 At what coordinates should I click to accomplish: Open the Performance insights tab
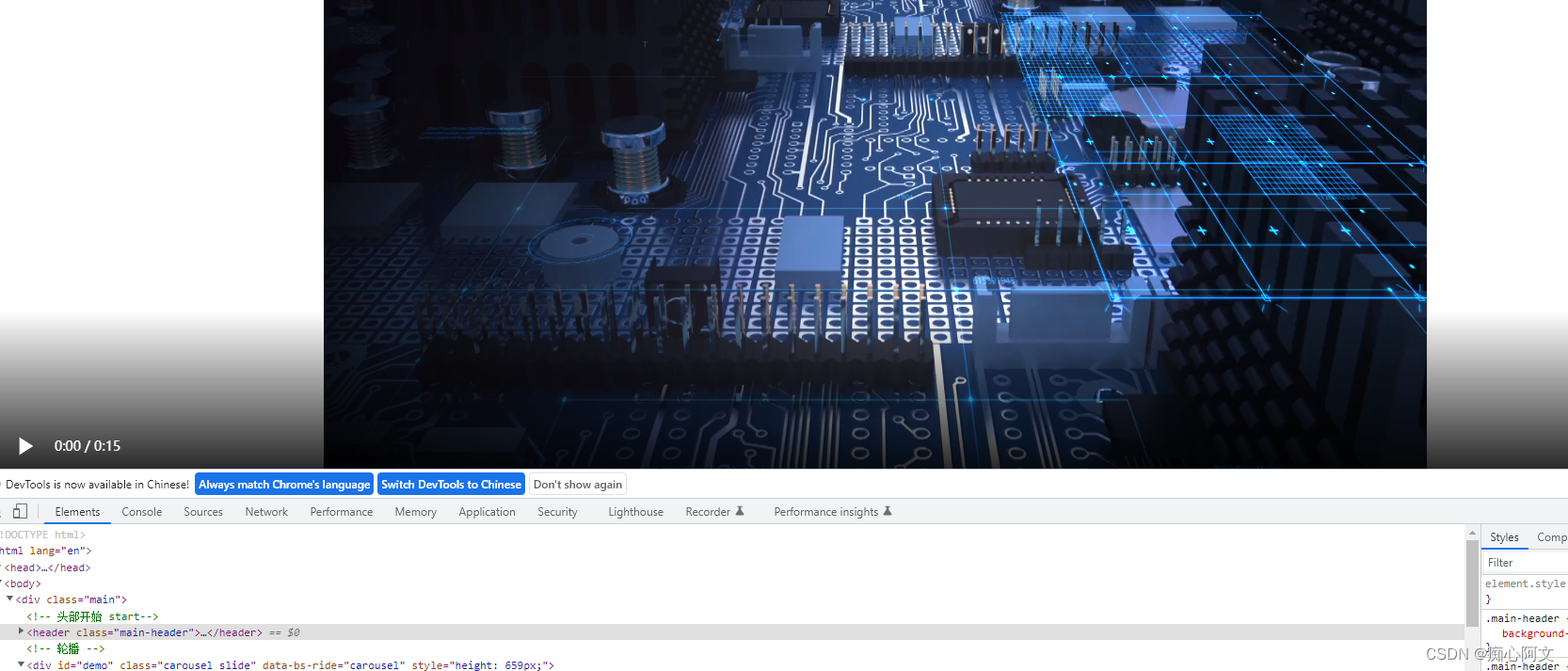pyautogui.click(x=826, y=512)
